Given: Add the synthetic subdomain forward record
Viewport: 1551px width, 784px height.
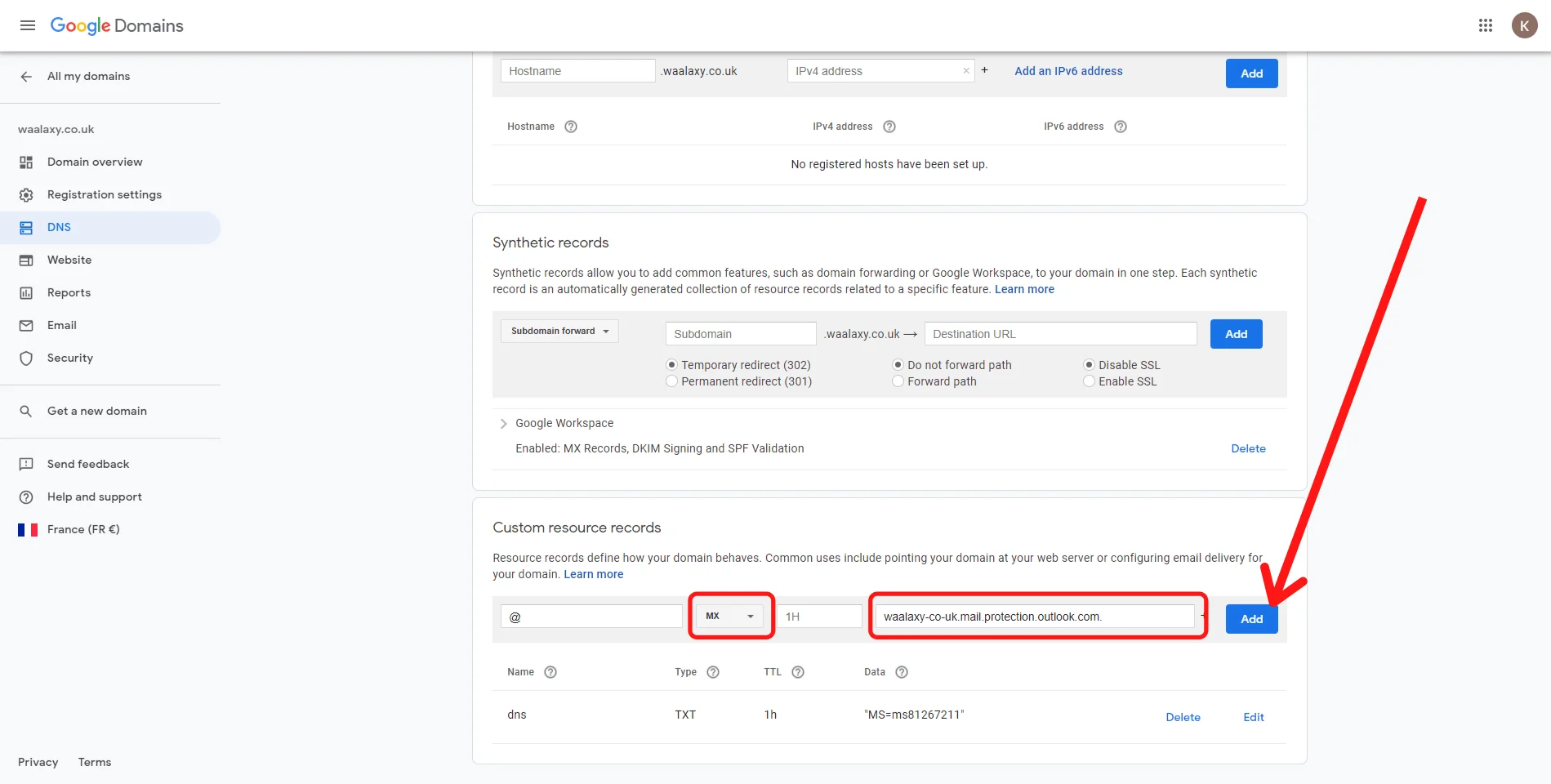Looking at the screenshot, I should (x=1236, y=334).
